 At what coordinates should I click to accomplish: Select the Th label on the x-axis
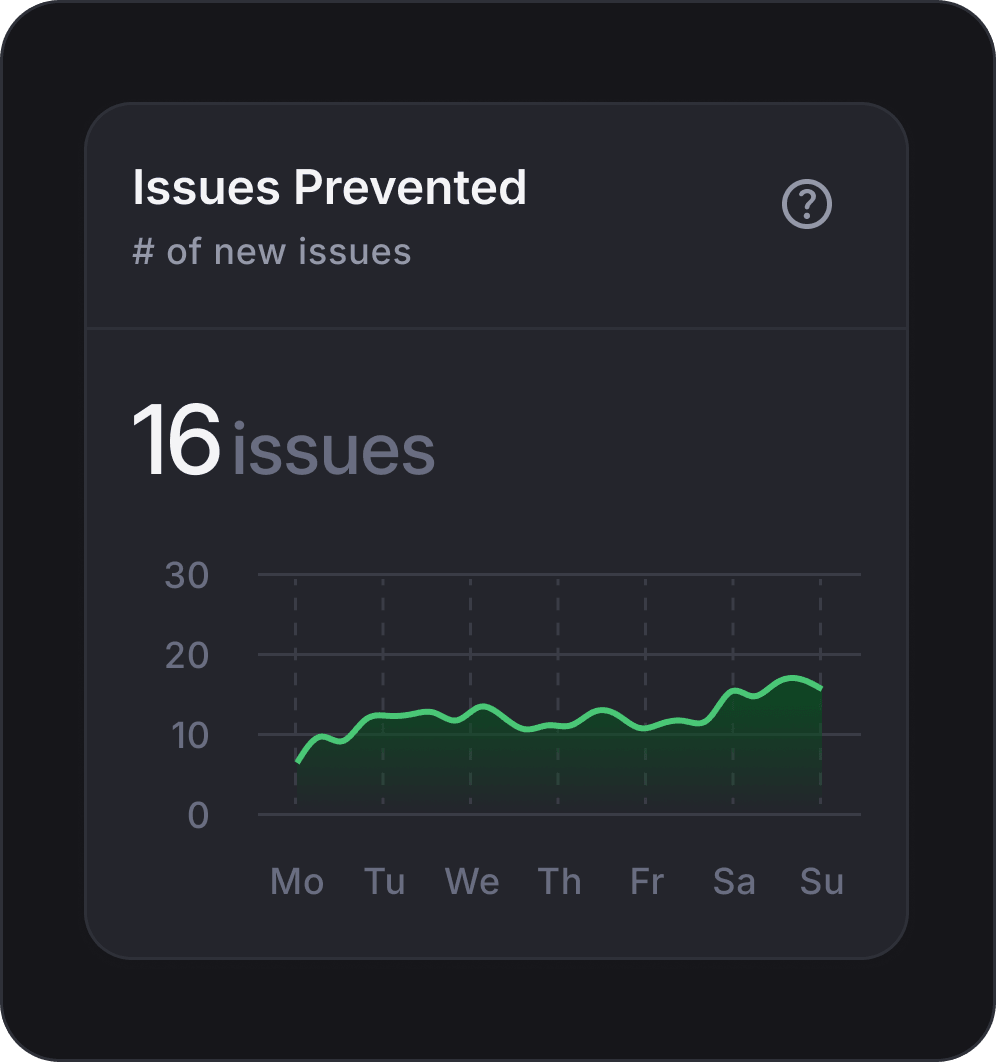point(559,881)
